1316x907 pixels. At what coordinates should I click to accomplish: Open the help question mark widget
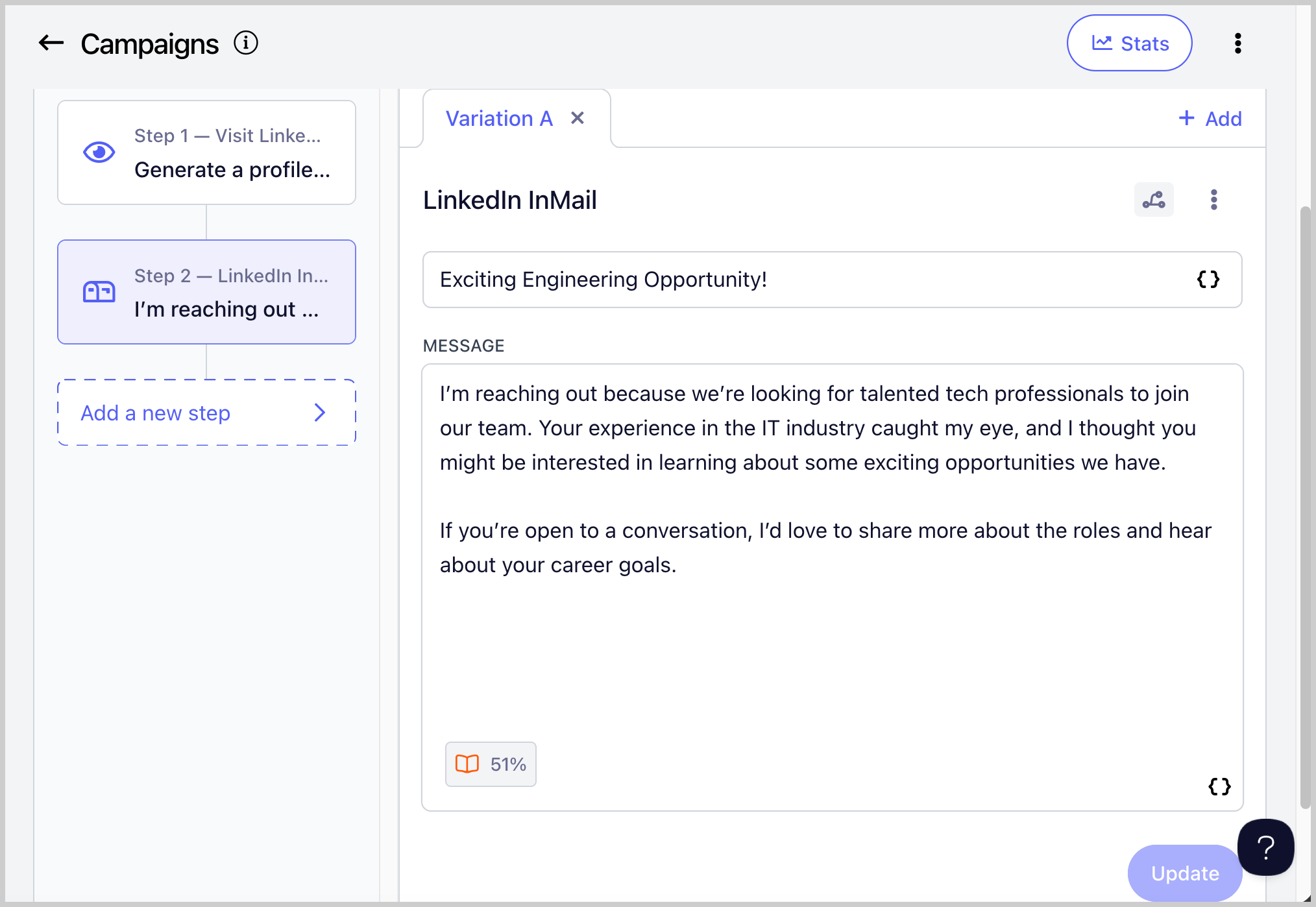[x=1265, y=847]
